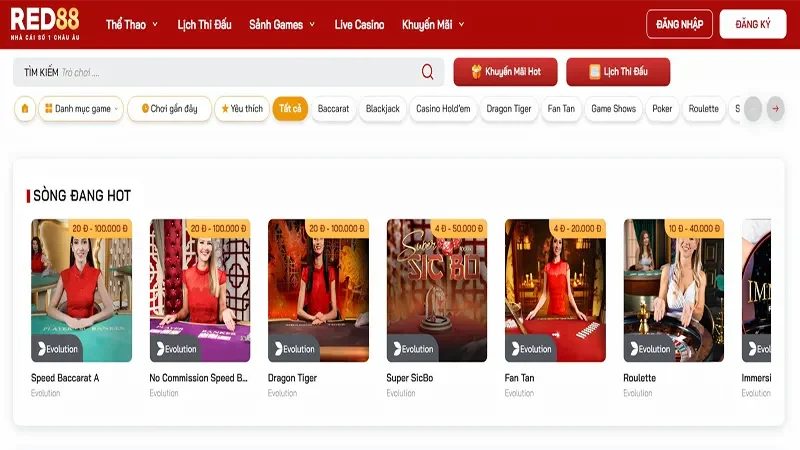800x450 pixels.
Task: Open the Immersive game thumbnail
Action: 756,290
